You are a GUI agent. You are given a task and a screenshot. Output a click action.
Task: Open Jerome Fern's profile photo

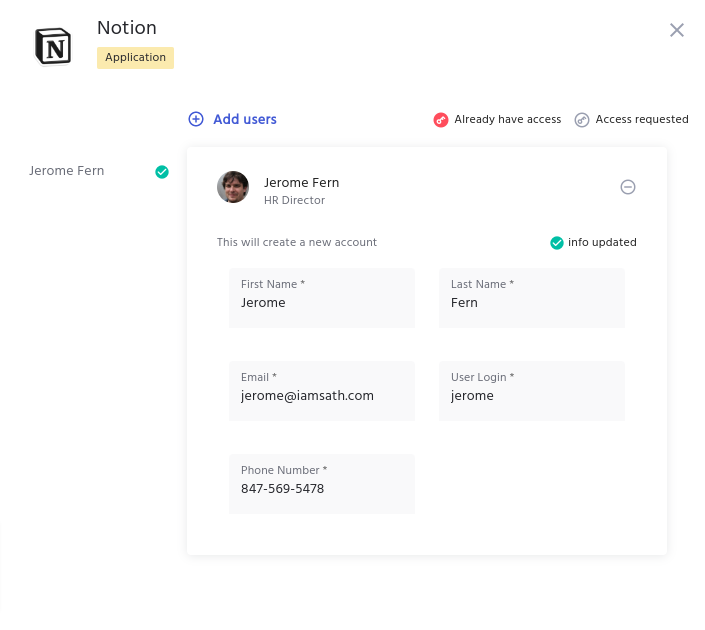pyautogui.click(x=233, y=187)
